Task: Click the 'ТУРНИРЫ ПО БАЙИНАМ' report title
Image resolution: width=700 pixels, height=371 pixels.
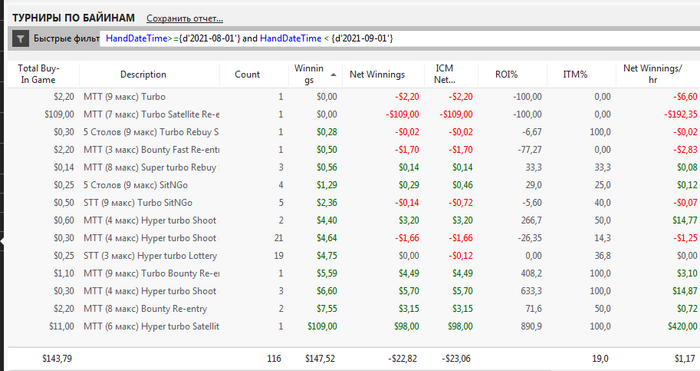Action: (x=74, y=18)
